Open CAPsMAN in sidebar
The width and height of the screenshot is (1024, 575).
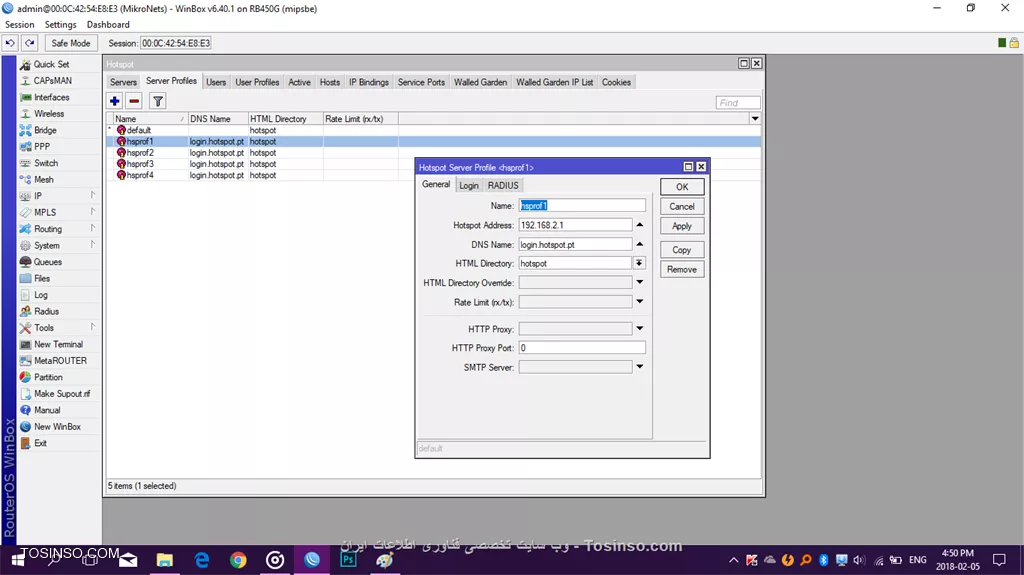[x=53, y=80]
